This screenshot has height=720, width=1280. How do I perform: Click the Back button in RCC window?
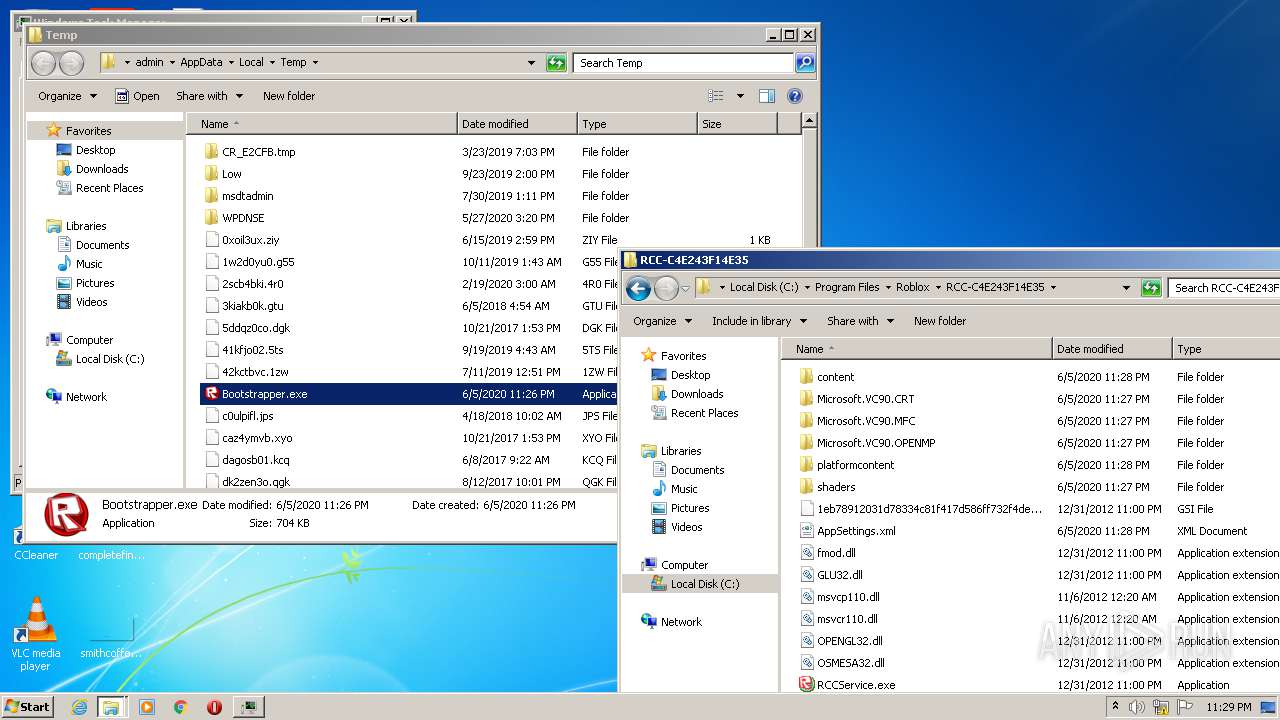pos(638,288)
